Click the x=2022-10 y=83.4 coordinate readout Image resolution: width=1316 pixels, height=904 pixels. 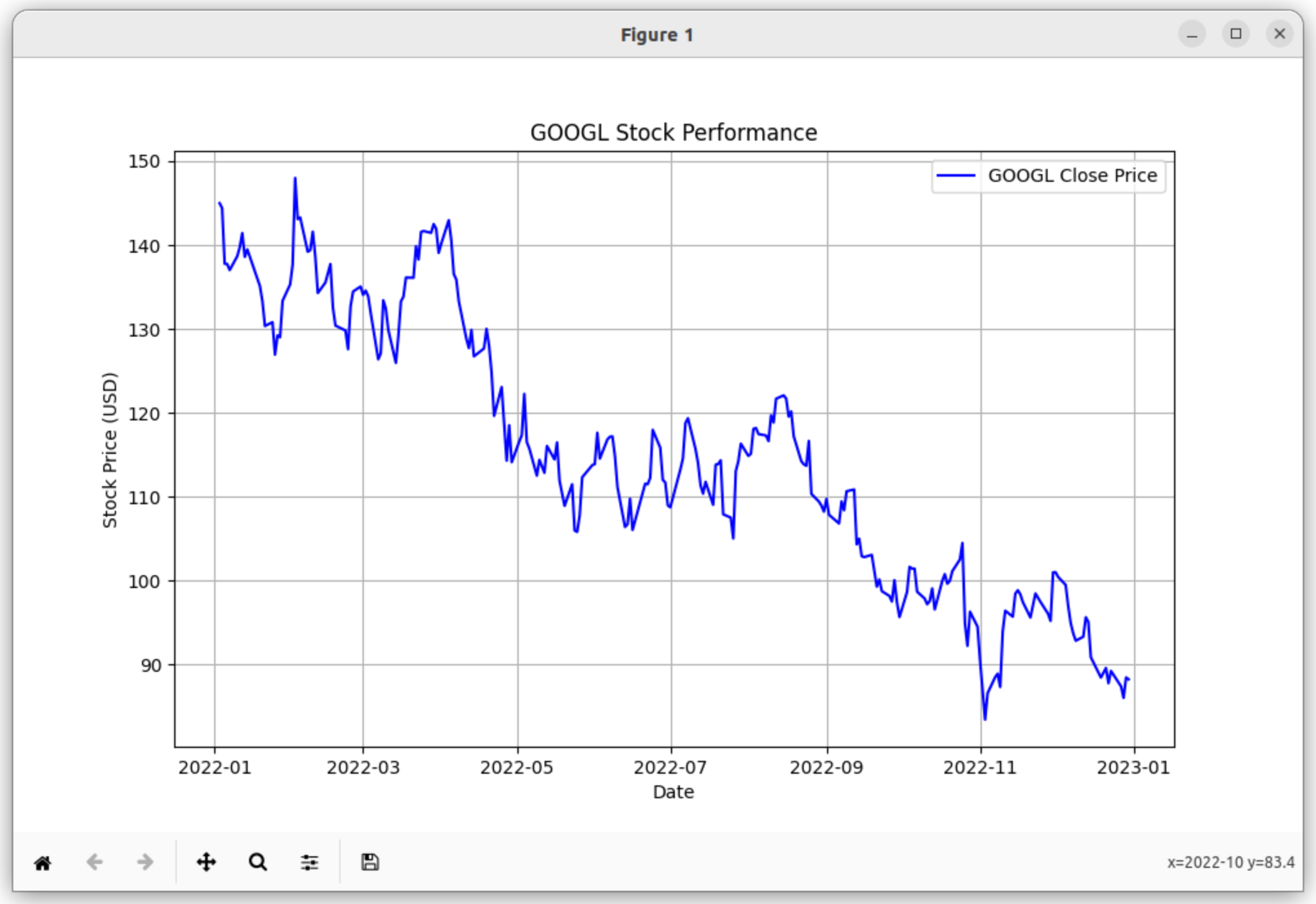point(1230,863)
